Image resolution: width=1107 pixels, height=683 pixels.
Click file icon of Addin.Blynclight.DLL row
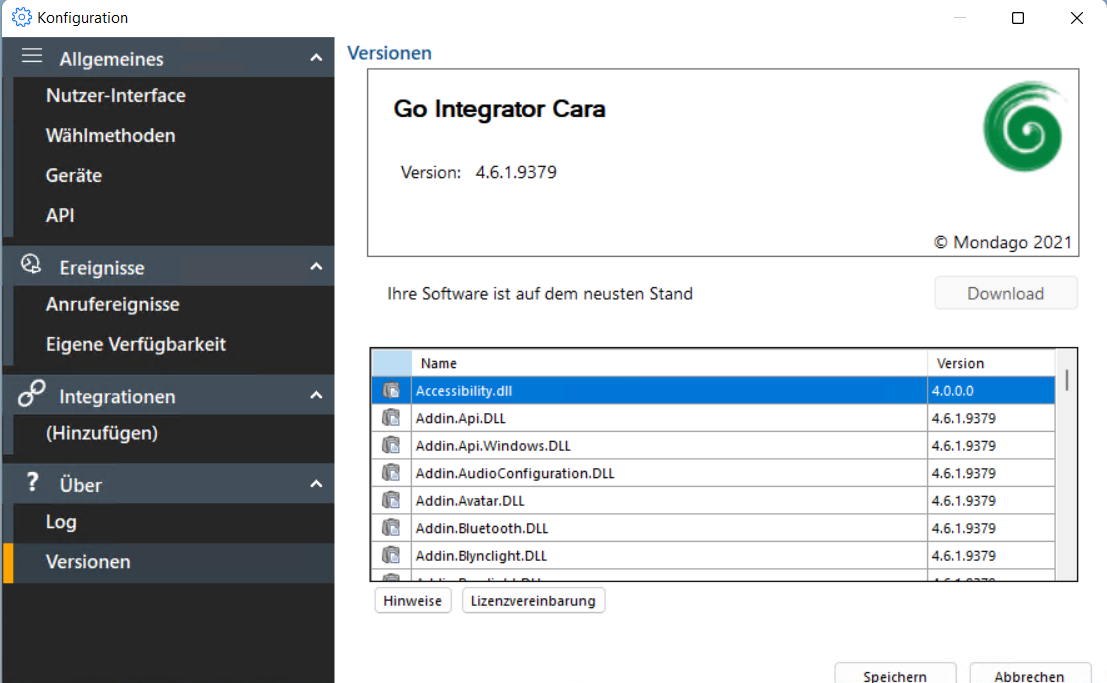[391, 555]
